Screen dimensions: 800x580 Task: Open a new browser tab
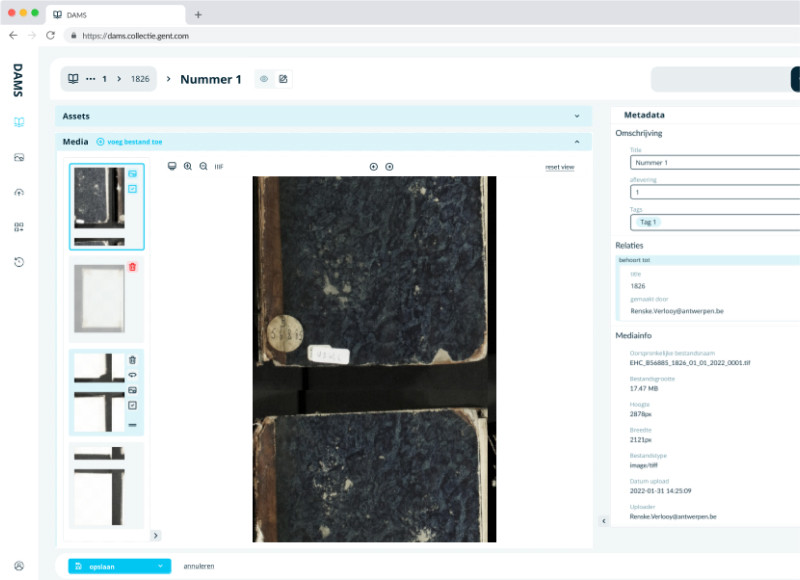click(198, 15)
